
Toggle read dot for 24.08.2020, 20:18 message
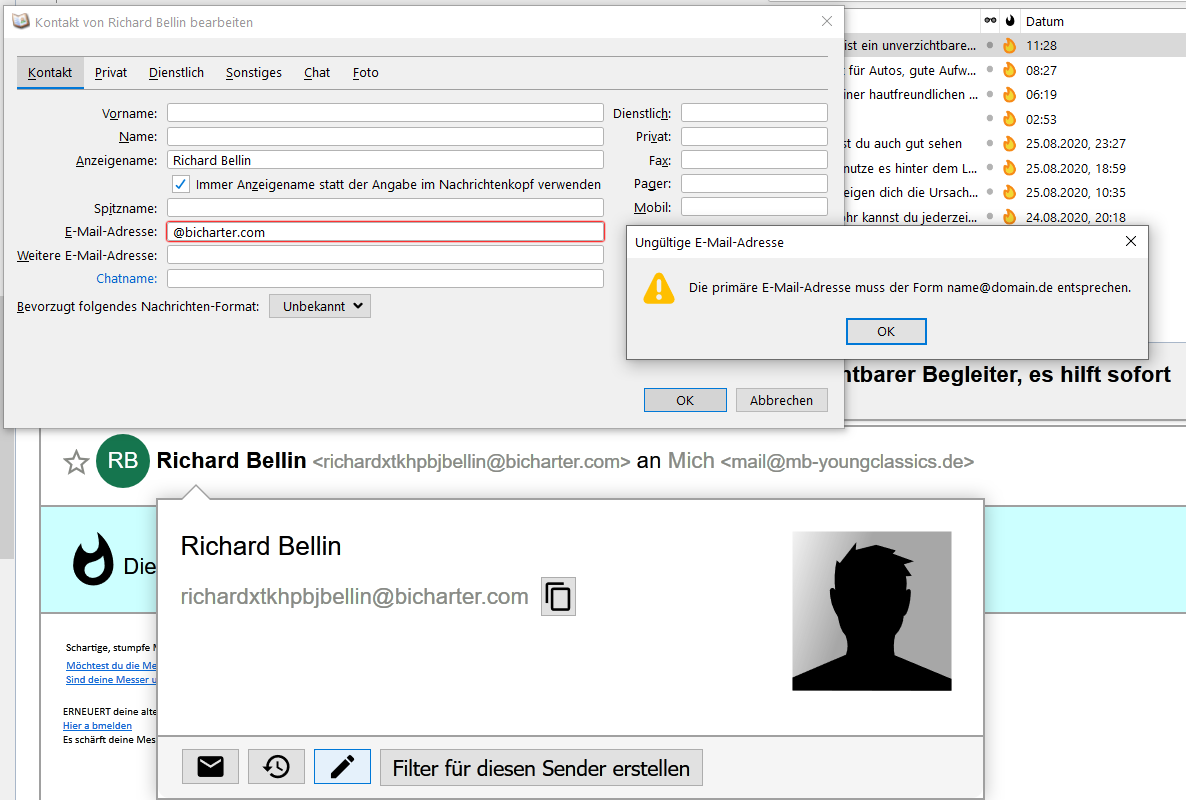click(x=989, y=217)
